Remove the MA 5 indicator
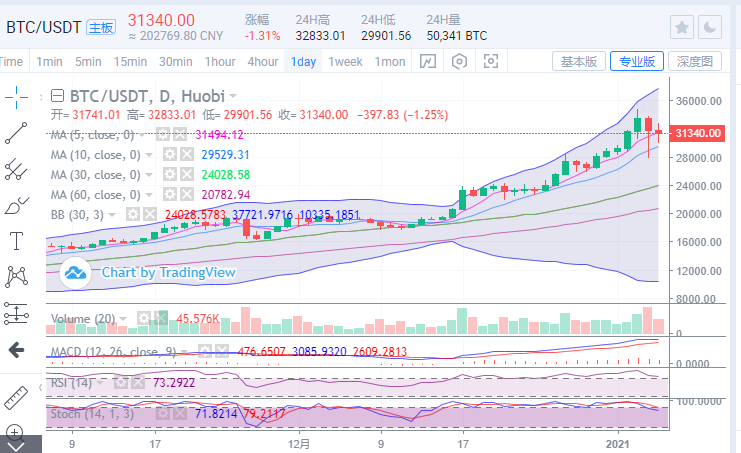The image size is (741, 453). (x=180, y=135)
